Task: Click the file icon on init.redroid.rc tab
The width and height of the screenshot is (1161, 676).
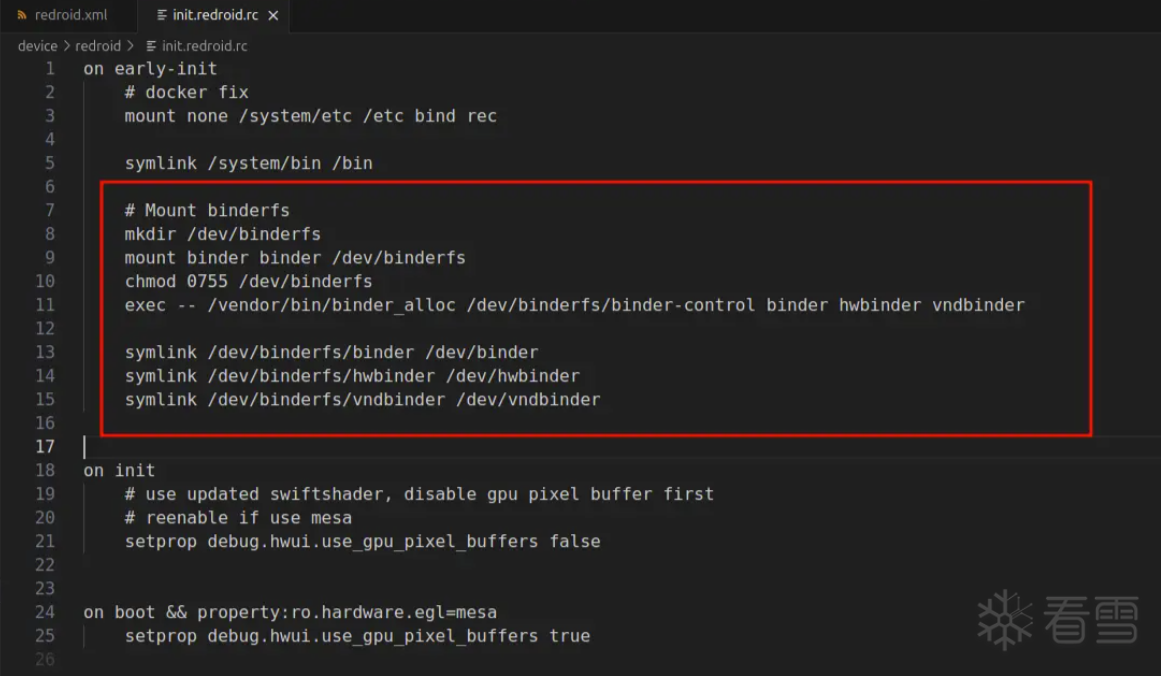Action: point(162,16)
